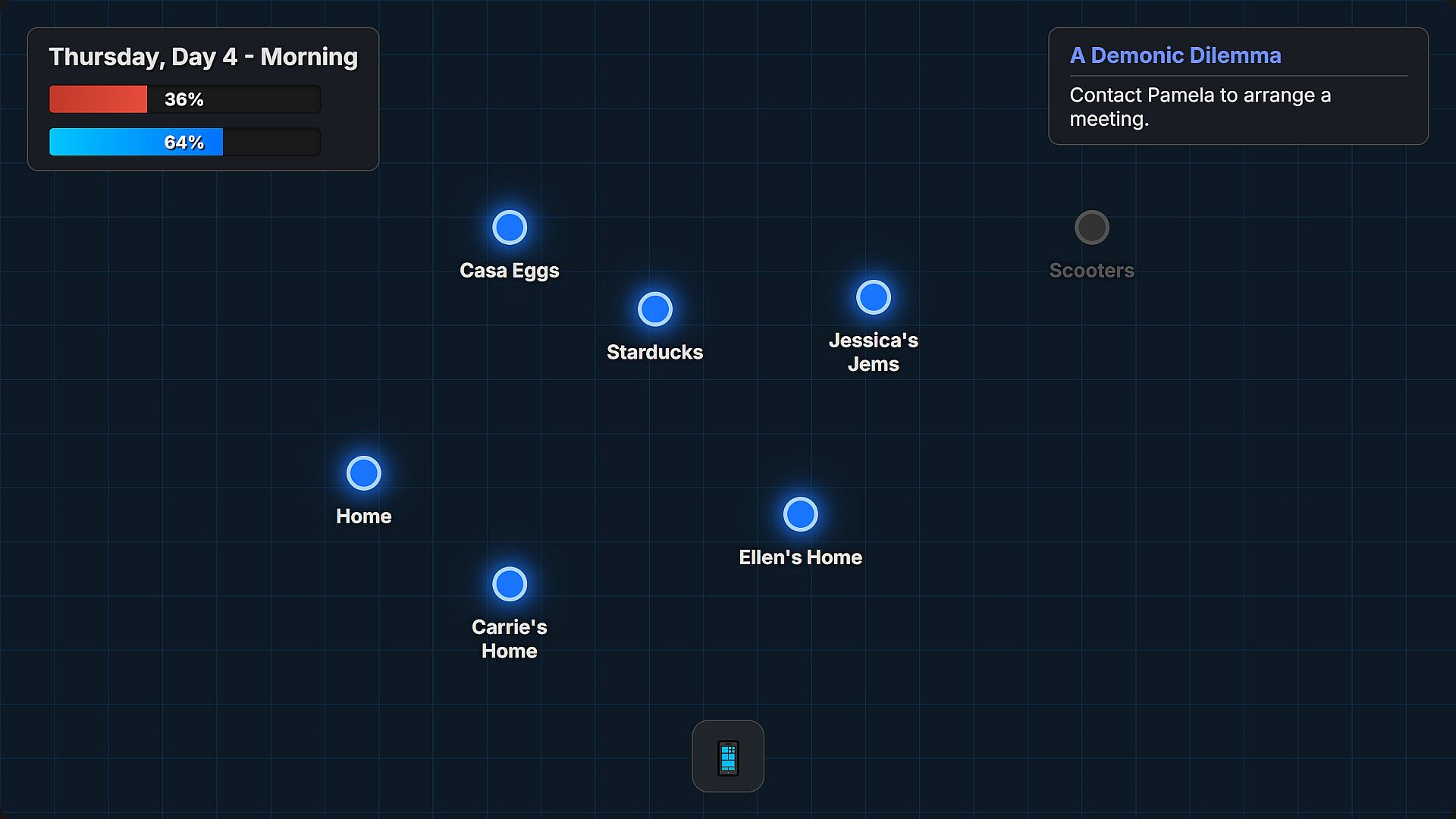Click the Carrie's Home name label
Image resolution: width=1456 pixels, height=819 pixels.
(x=510, y=639)
